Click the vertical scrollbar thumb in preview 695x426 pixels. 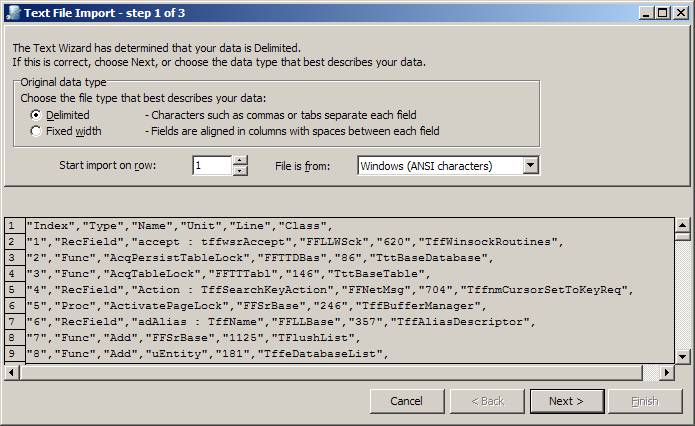(681, 237)
